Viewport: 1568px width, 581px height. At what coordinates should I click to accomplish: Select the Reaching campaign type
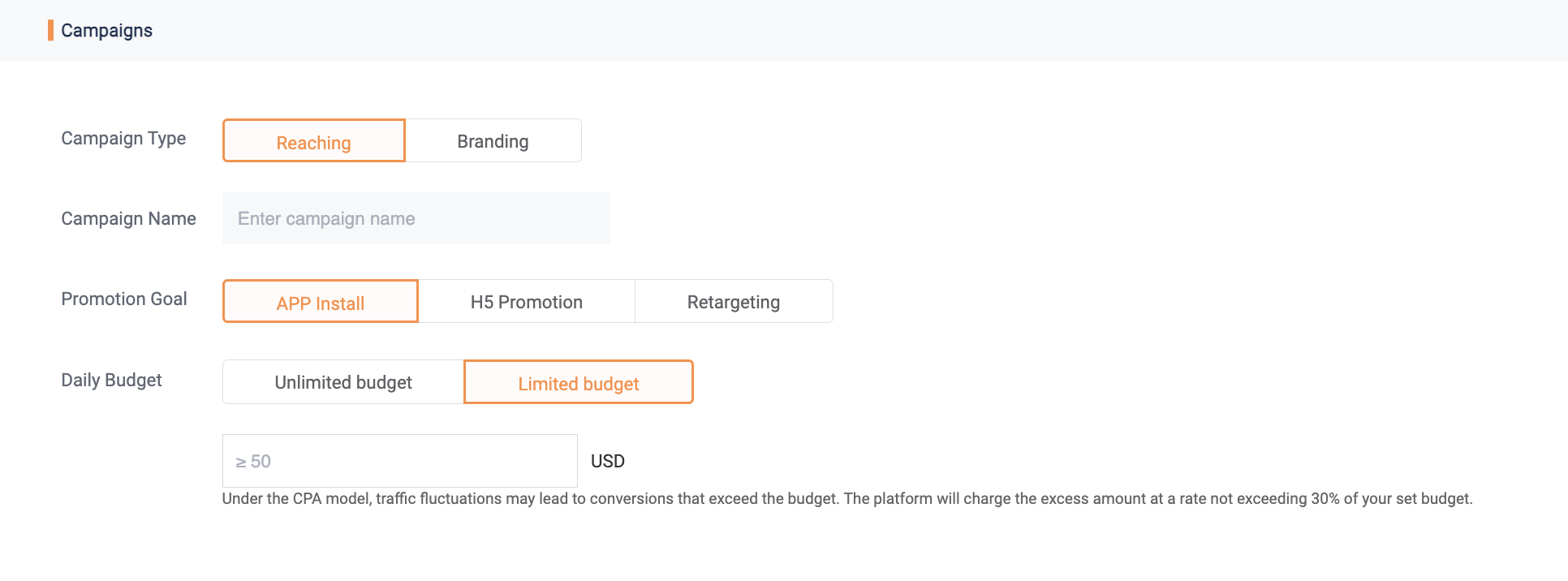[313, 141]
